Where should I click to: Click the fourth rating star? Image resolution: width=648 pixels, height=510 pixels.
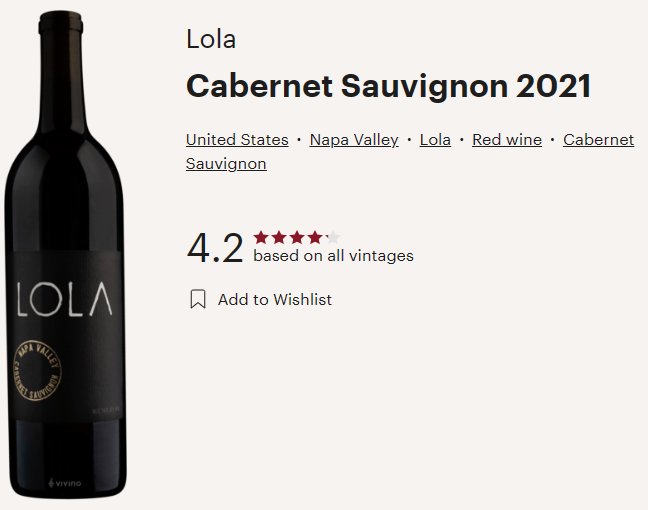(315, 237)
